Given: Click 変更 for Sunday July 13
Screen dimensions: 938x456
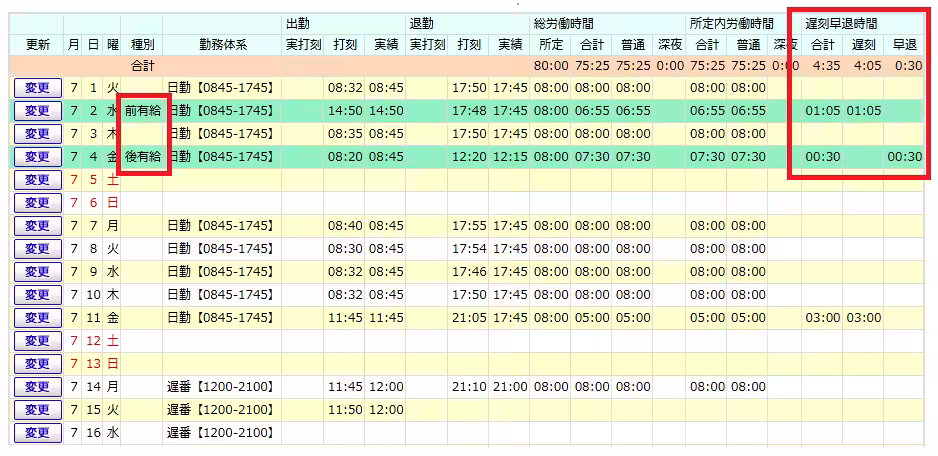Looking at the screenshot, I should coord(37,364).
